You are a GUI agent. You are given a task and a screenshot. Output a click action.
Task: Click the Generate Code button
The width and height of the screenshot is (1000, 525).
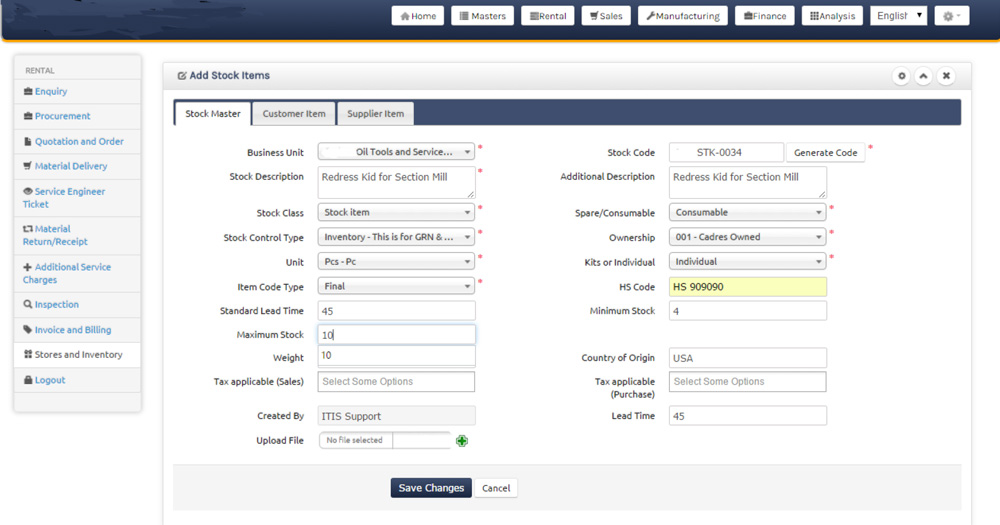pos(825,153)
